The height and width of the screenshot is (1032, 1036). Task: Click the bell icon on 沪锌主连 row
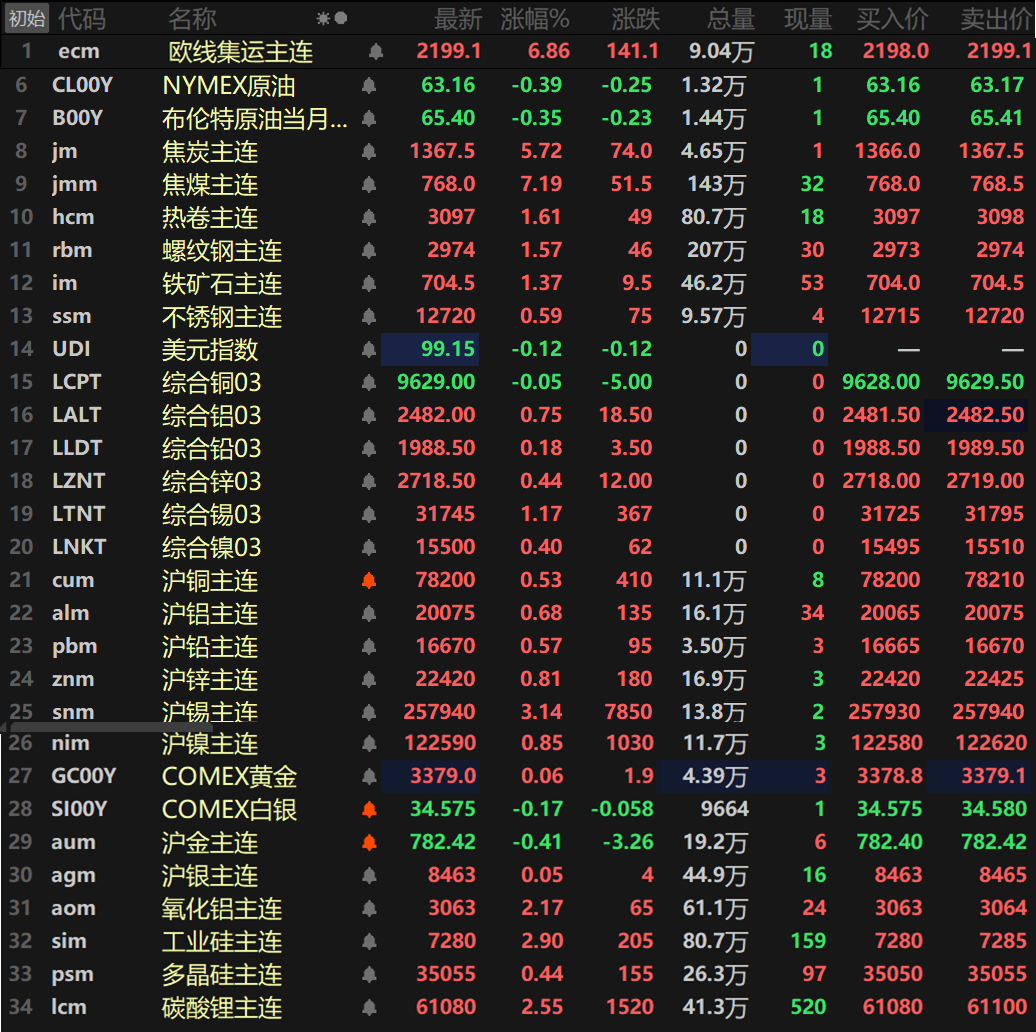[369, 680]
